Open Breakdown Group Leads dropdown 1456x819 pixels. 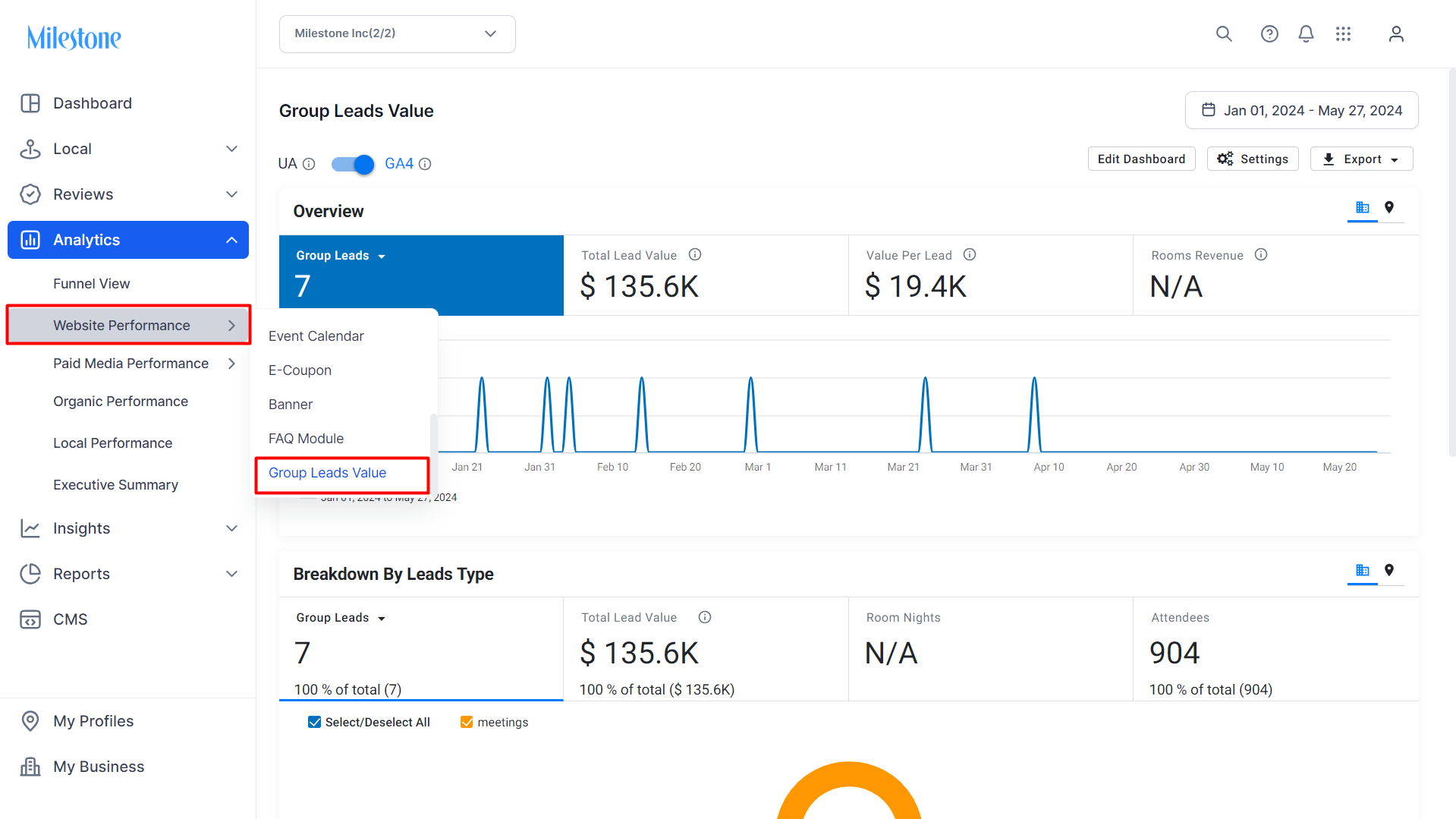click(341, 618)
